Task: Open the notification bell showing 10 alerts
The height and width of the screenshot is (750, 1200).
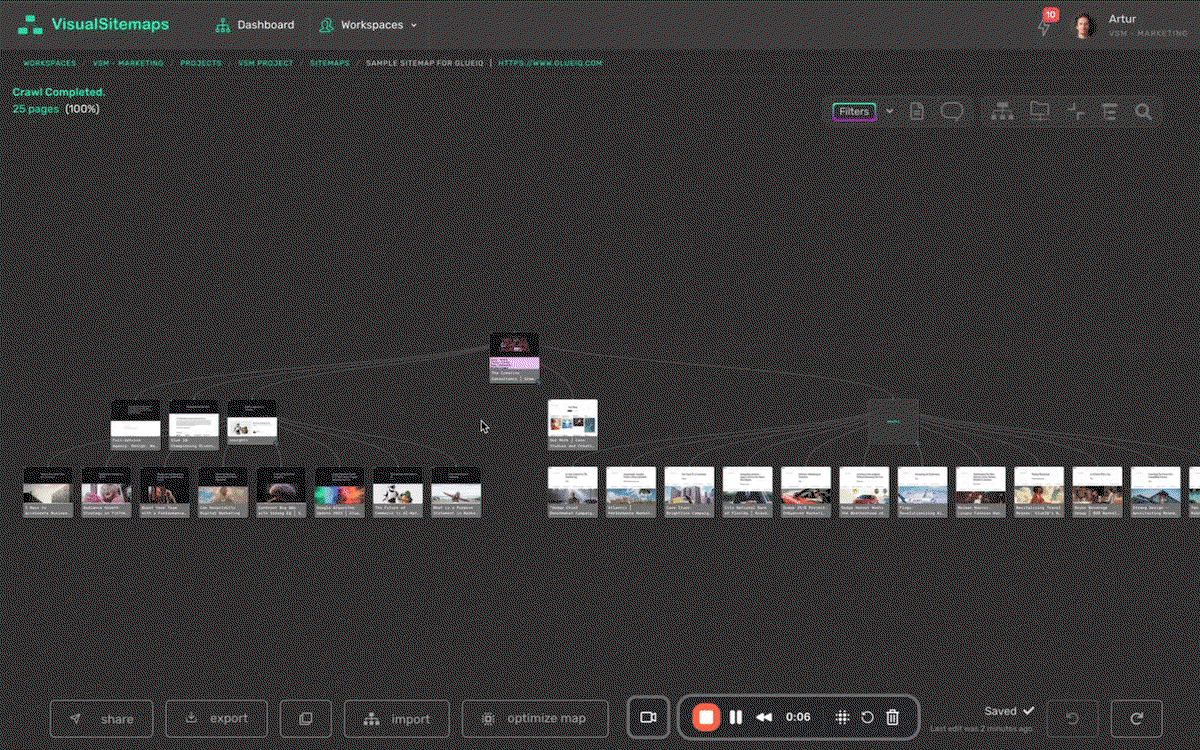Action: [x=1045, y=24]
